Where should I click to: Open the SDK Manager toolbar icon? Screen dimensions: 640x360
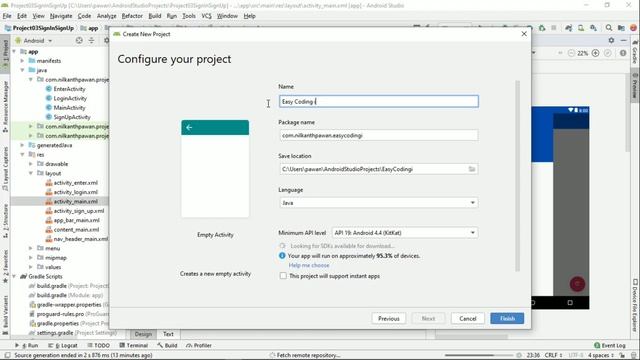(x=593, y=28)
